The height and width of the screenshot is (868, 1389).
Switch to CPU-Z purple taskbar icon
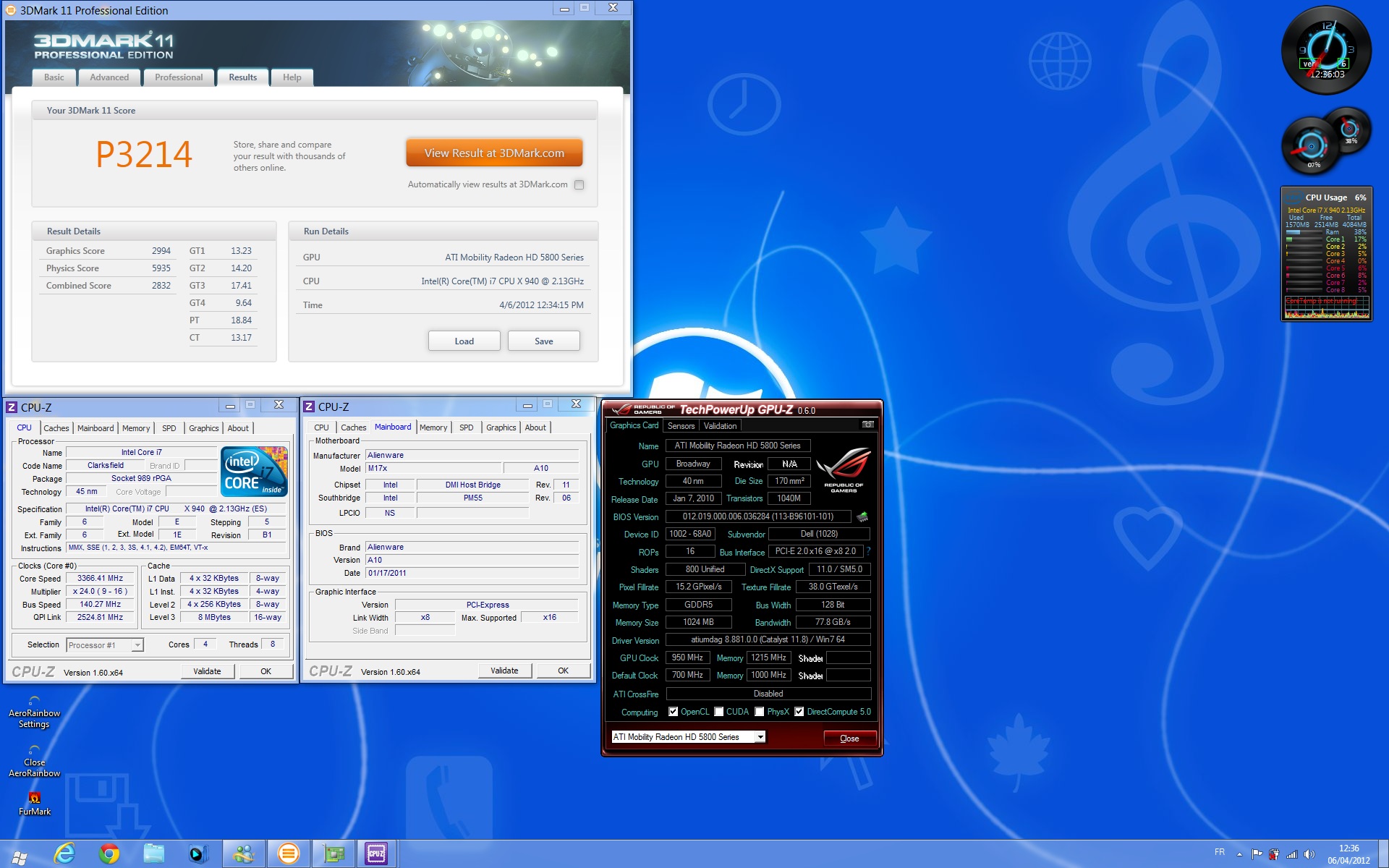(376, 854)
